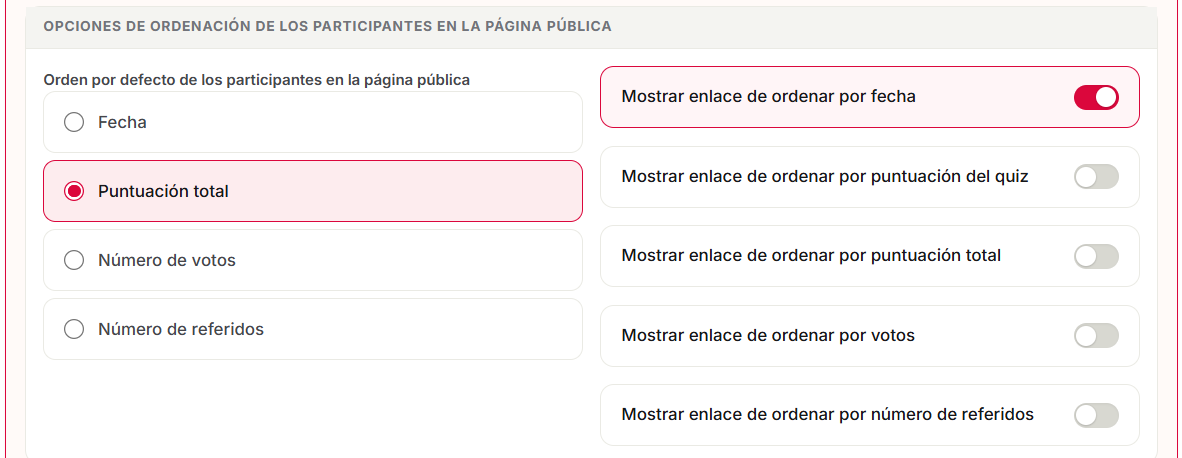Turn on ordenar por puntuación total switch
1182x458 pixels.
point(1096,256)
